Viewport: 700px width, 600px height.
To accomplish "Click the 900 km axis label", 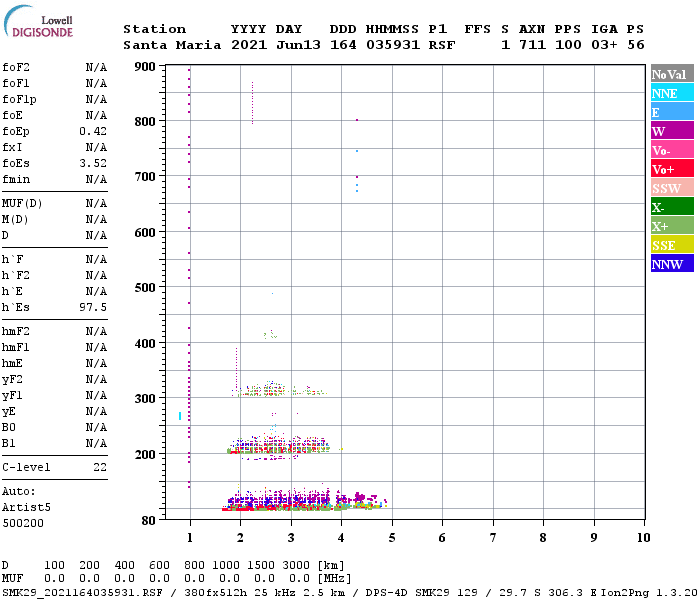I will tap(145, 67).
